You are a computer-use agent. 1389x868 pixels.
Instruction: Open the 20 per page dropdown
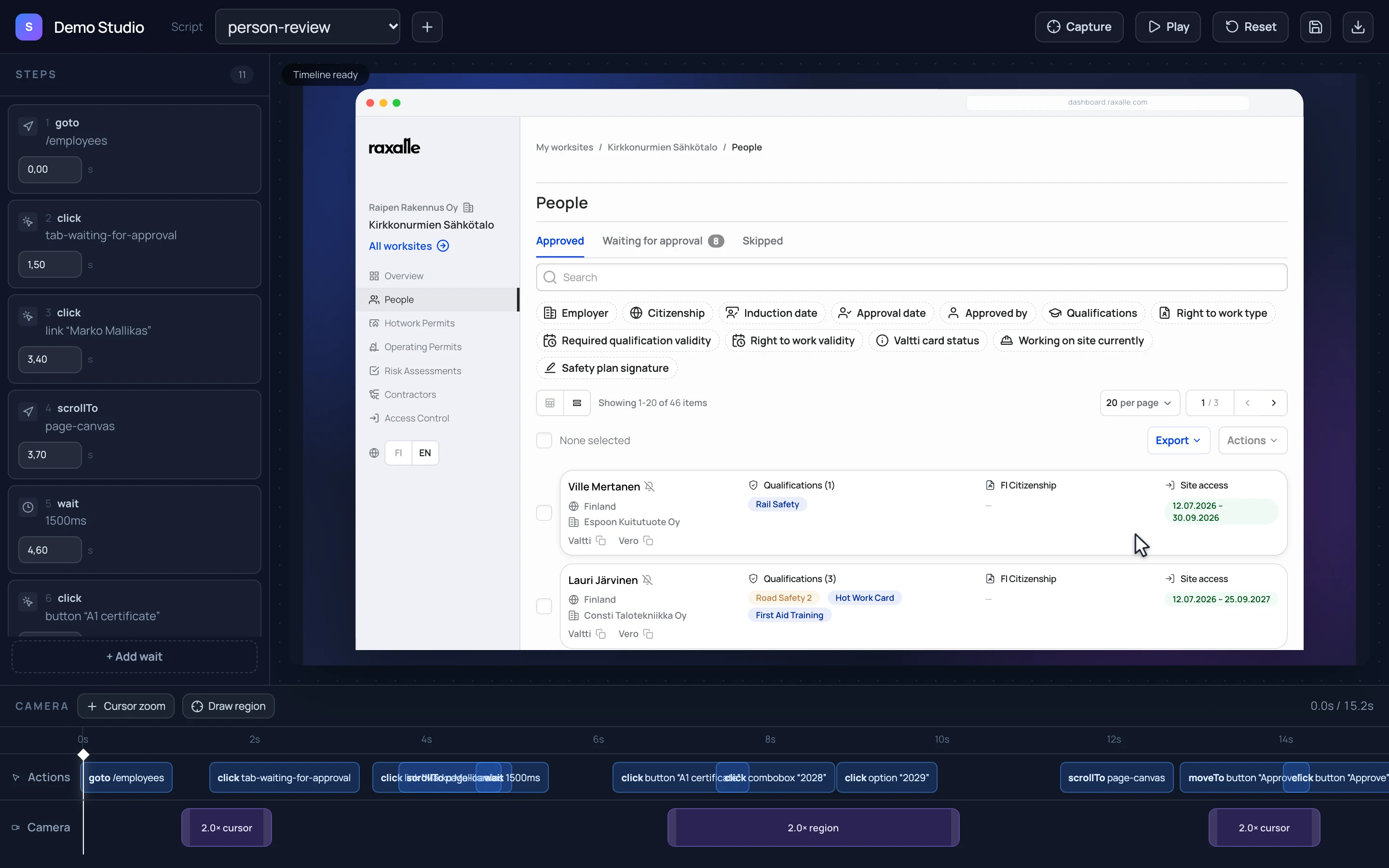coord(1139,403)
